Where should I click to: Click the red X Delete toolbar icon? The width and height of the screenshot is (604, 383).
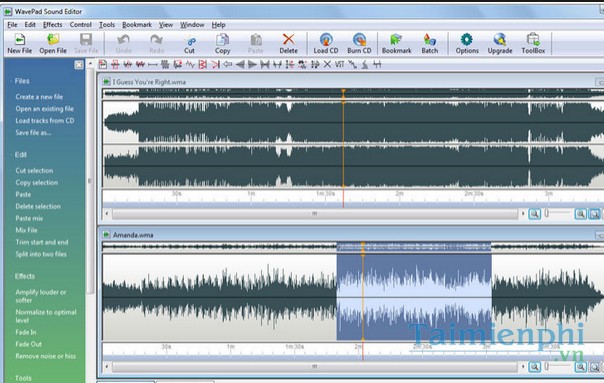pos(288,43)
